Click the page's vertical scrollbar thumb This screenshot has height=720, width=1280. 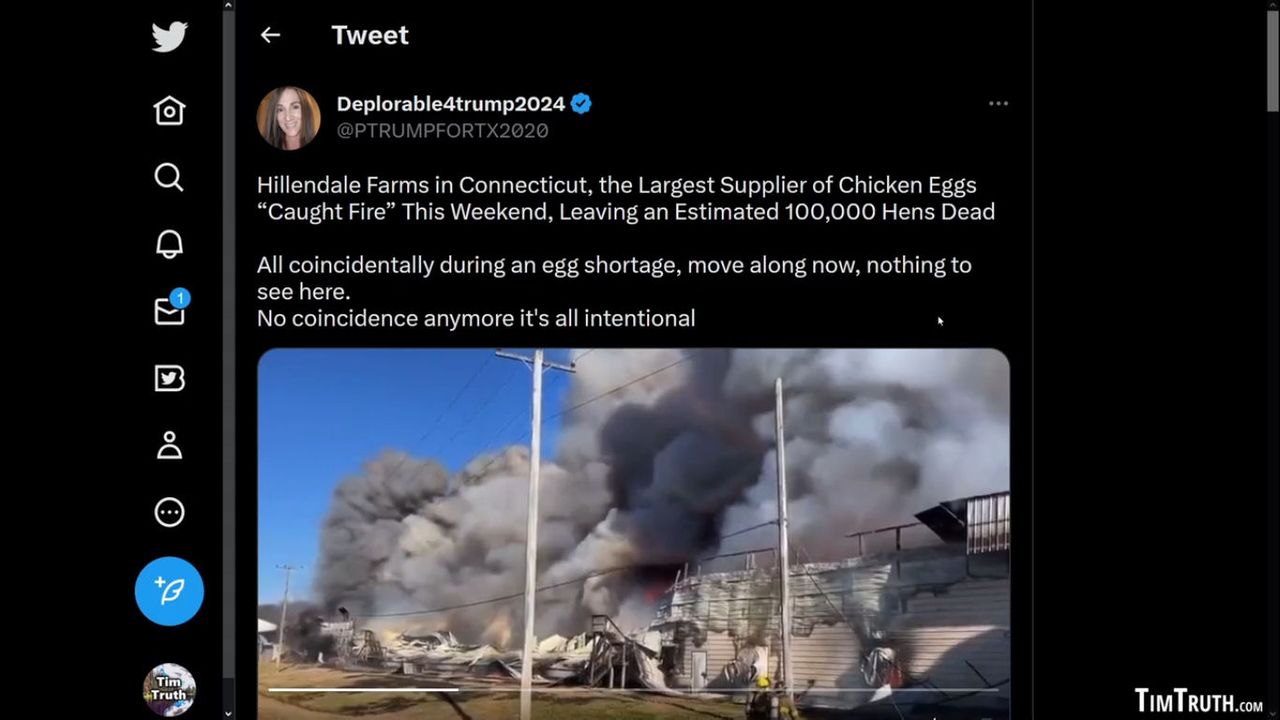point(1272,60)
